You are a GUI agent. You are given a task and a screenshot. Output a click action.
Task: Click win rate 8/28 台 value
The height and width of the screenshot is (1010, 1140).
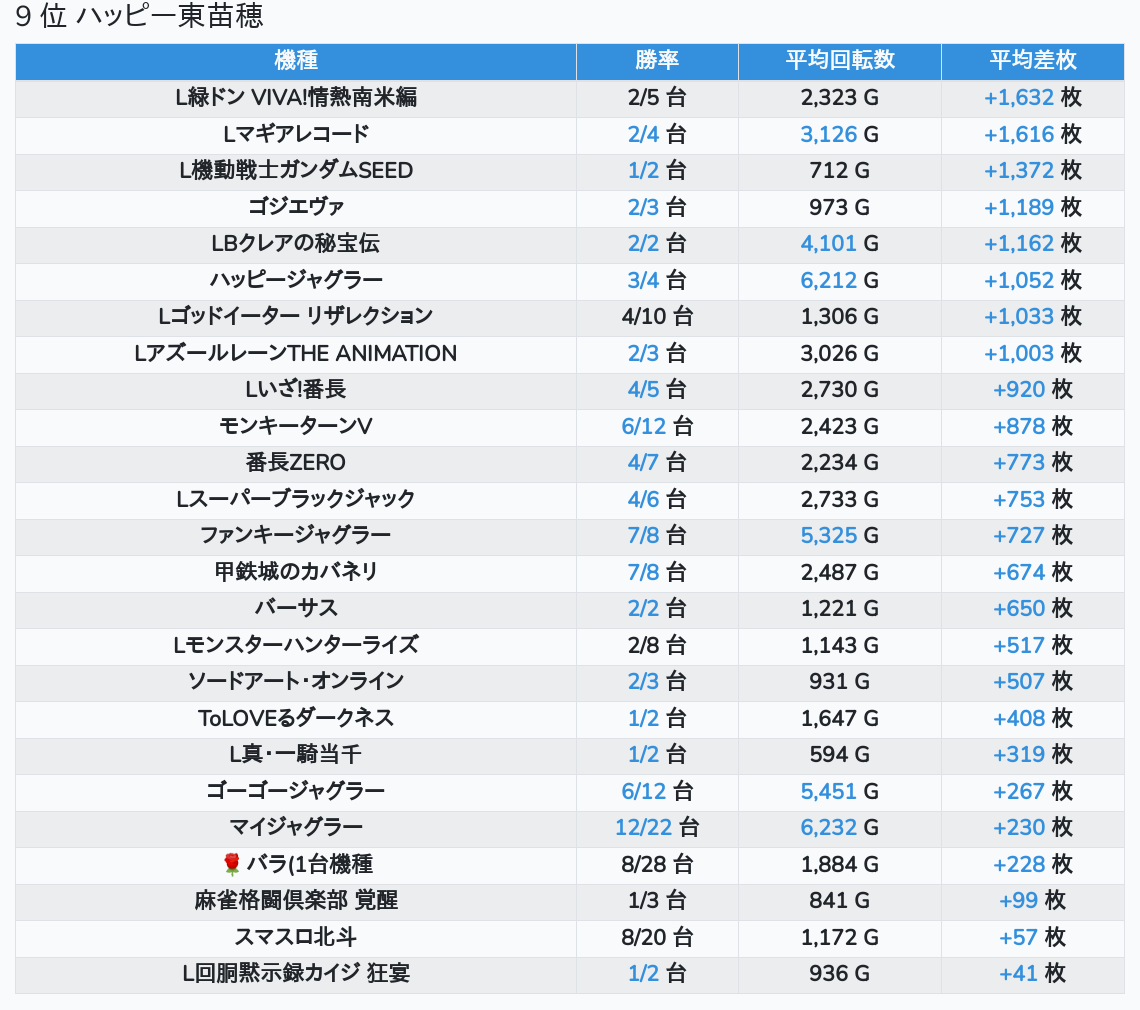coord(657,864)
